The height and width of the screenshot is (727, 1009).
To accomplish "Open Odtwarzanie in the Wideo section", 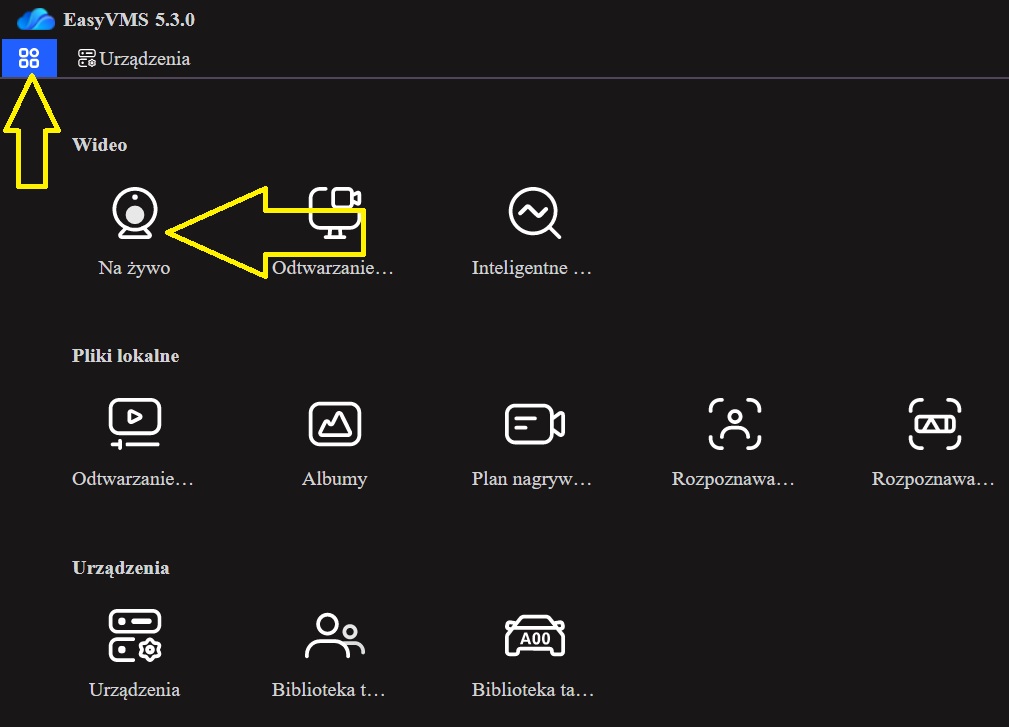I will click(333, 232).
